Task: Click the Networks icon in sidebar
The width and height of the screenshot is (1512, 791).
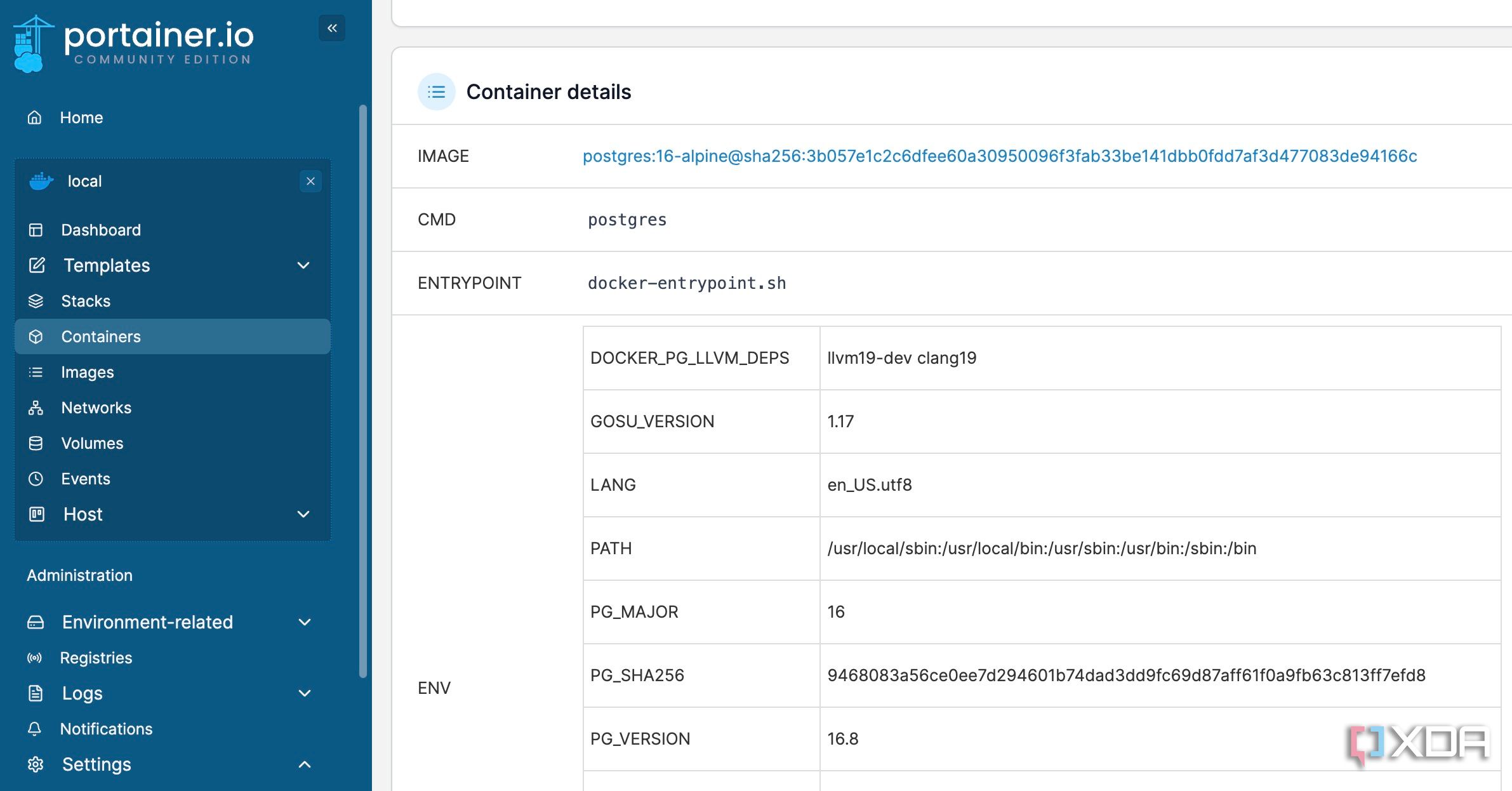Action: [x=36, y=408]
